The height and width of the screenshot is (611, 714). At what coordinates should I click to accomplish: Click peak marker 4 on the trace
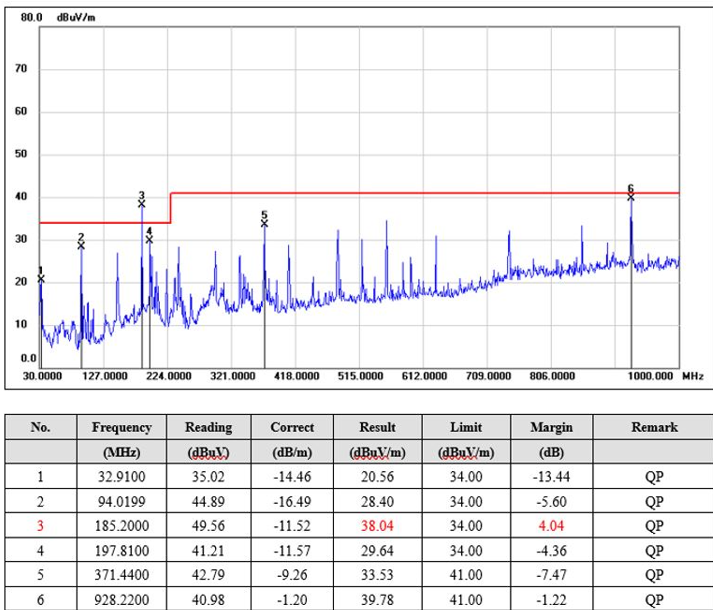click(149, 238)
